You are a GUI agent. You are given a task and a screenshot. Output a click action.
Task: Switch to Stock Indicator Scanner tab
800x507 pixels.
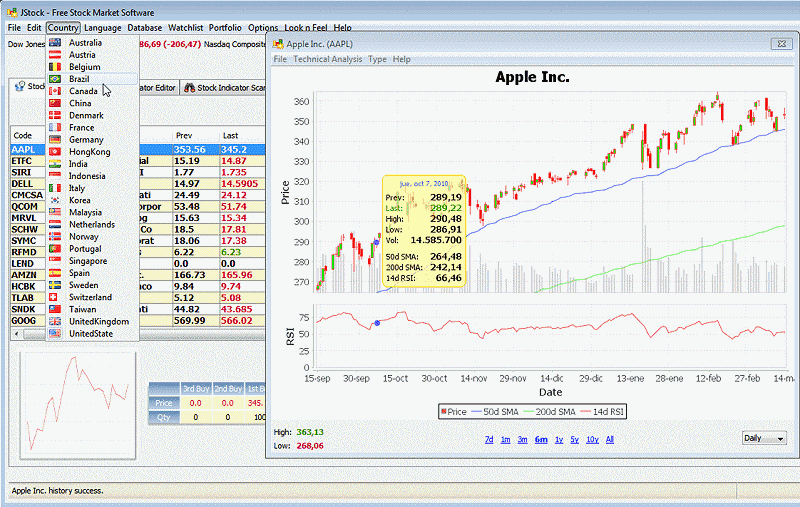coord(223,88)
